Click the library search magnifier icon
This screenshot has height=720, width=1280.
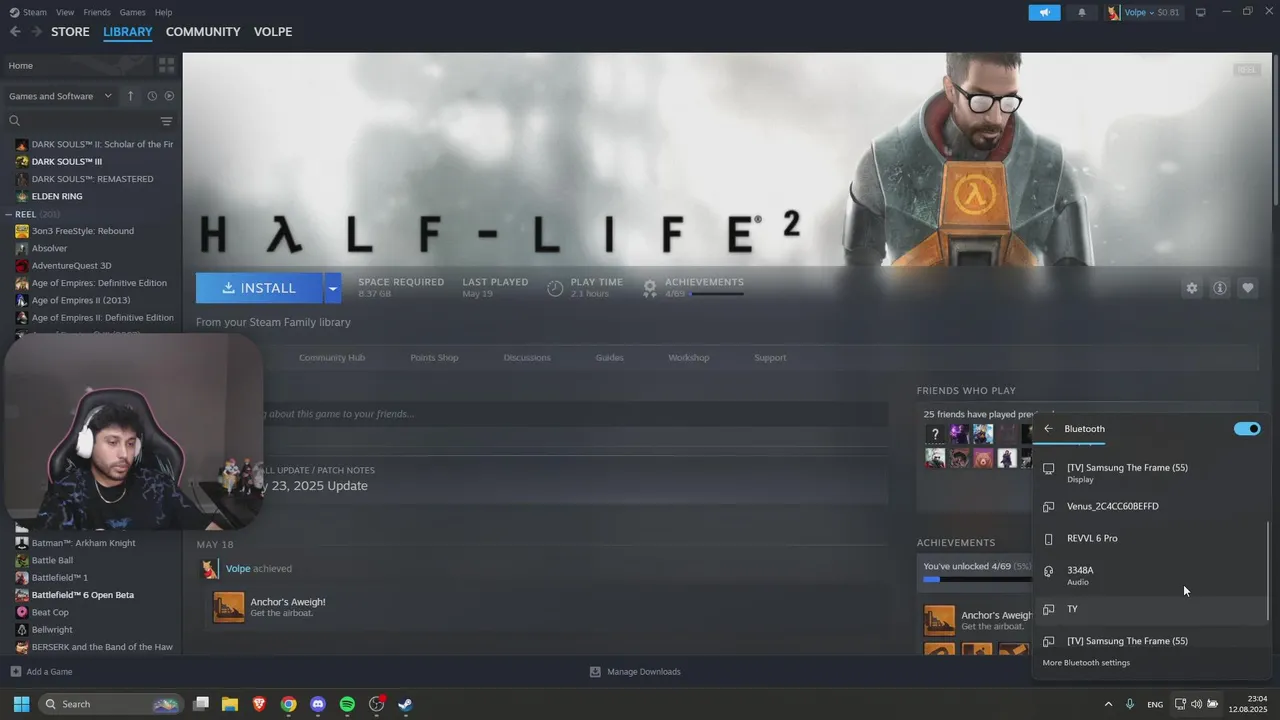click(14, 121)
